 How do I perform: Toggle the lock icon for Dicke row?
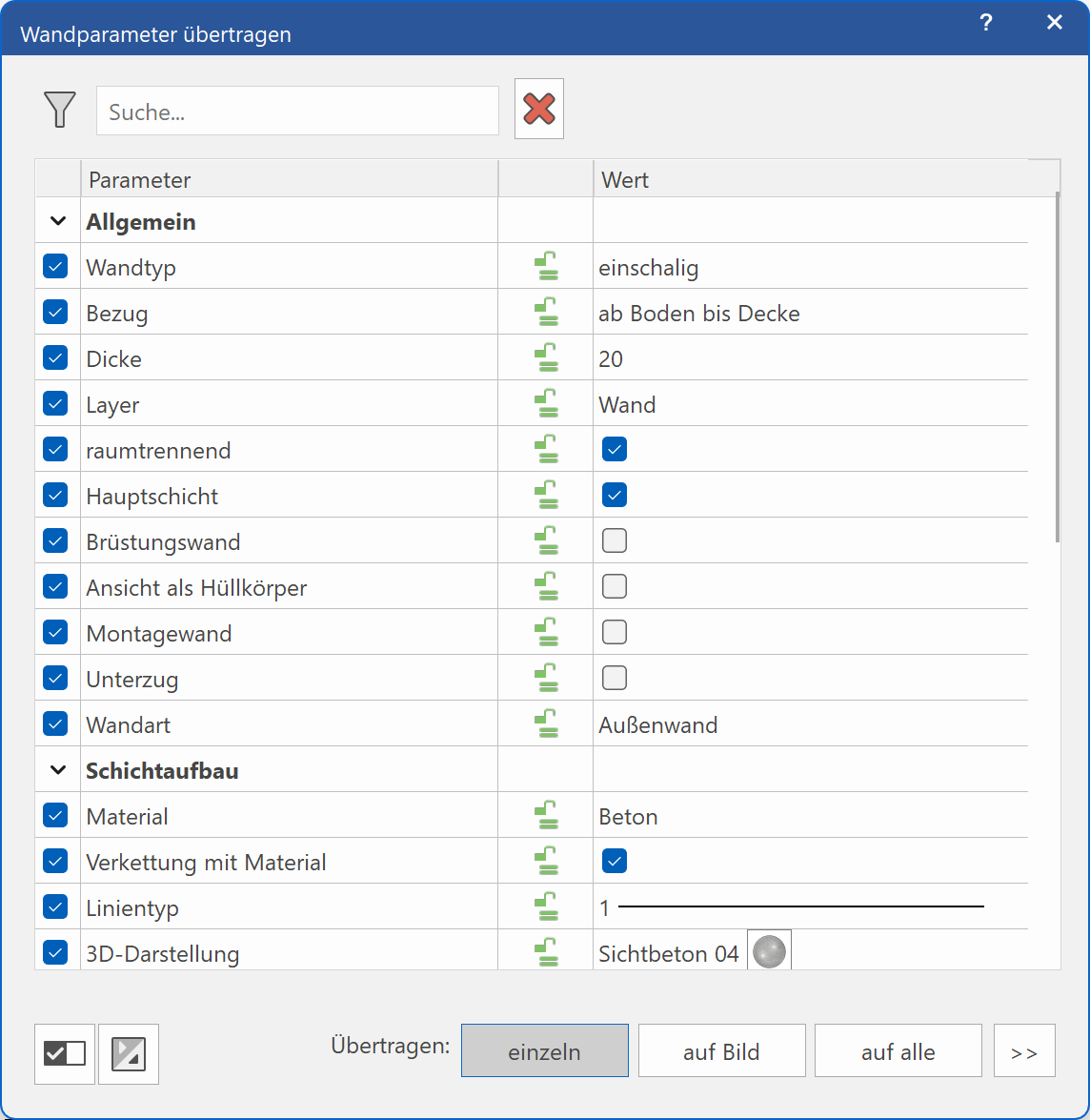pos(545,358)
